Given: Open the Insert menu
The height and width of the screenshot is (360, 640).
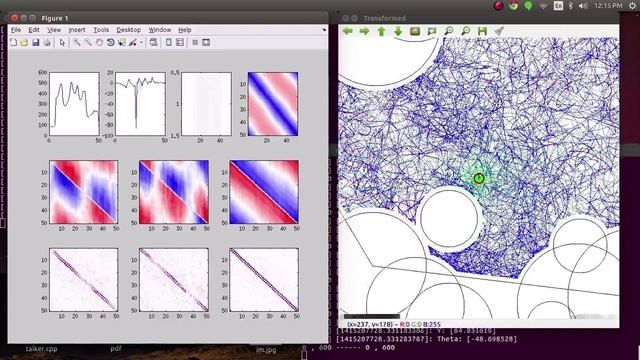Looking at the screenshot, I should [77, 30].
